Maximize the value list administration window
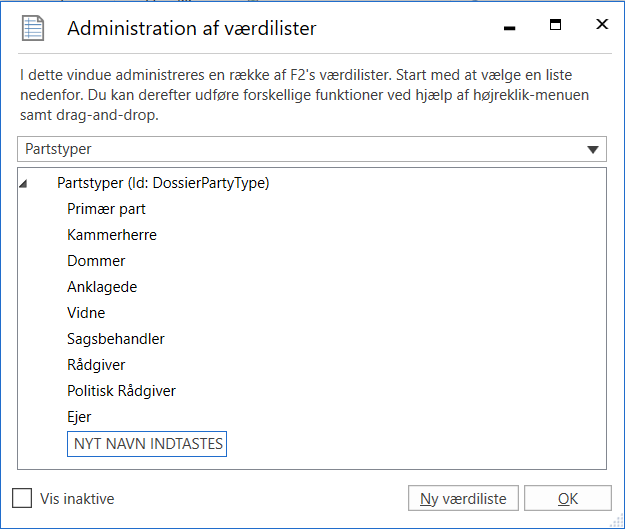Screen dimensions: 625x529 (x=556, y=25)
